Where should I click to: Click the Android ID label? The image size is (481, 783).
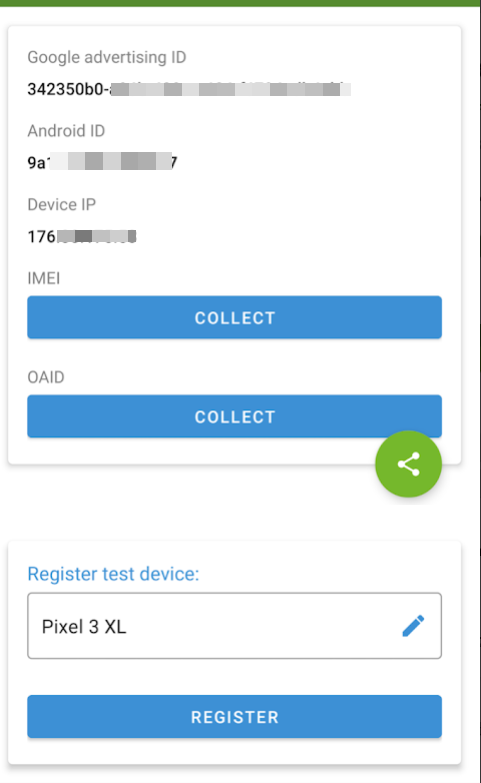pyautogui.click(x=66, y=131)
